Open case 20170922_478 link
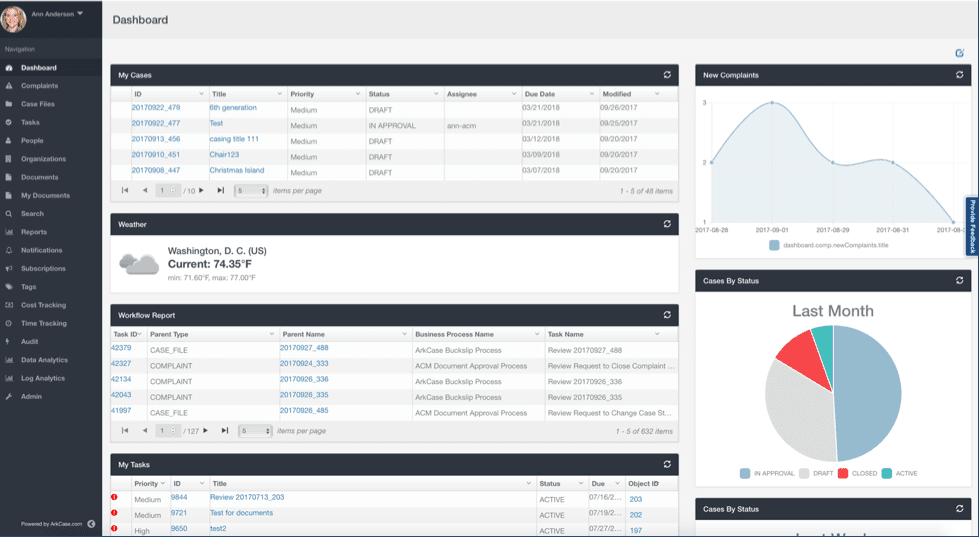The width and height of the screenshot is (979, 537). (156, 108)
